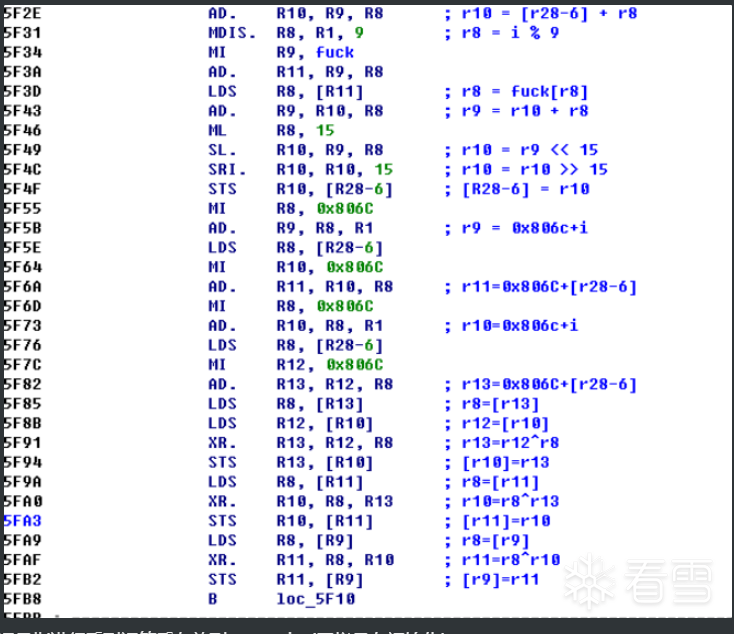
Task: Select comment 'r13=0x806C+[r28-6]'
Action: [549, 384]
